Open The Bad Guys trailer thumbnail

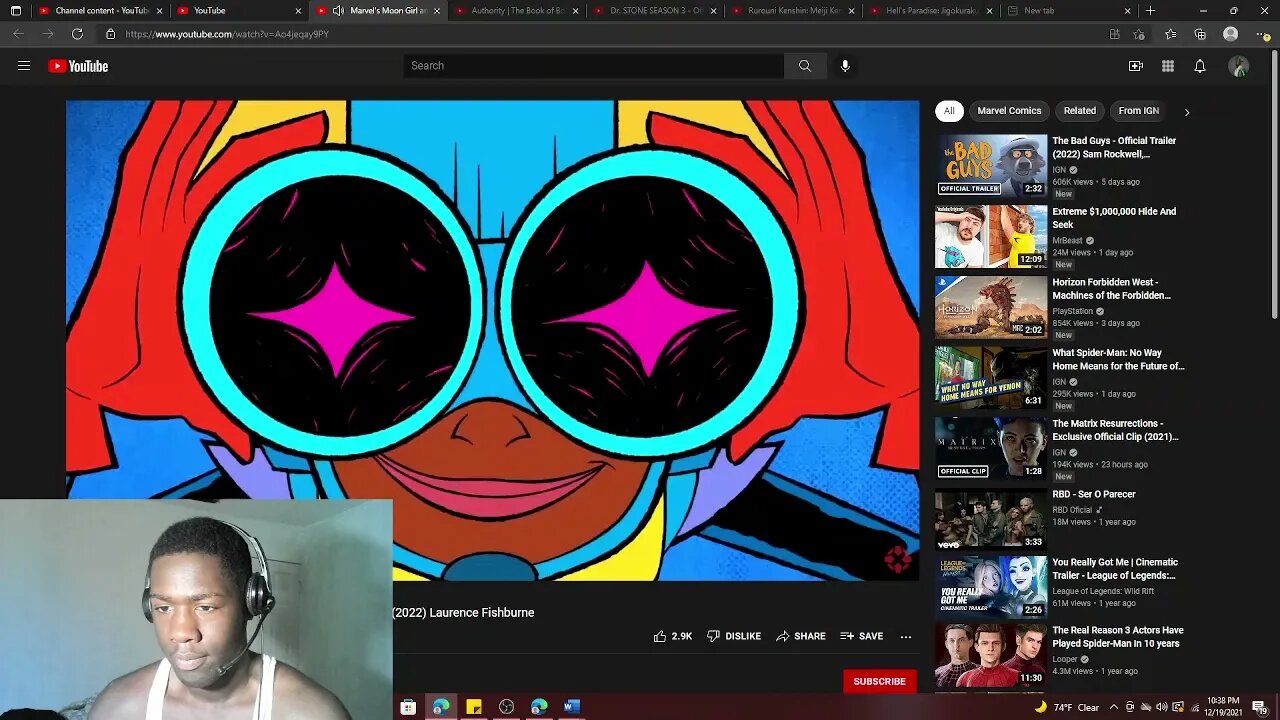click(x=991, y=166)
